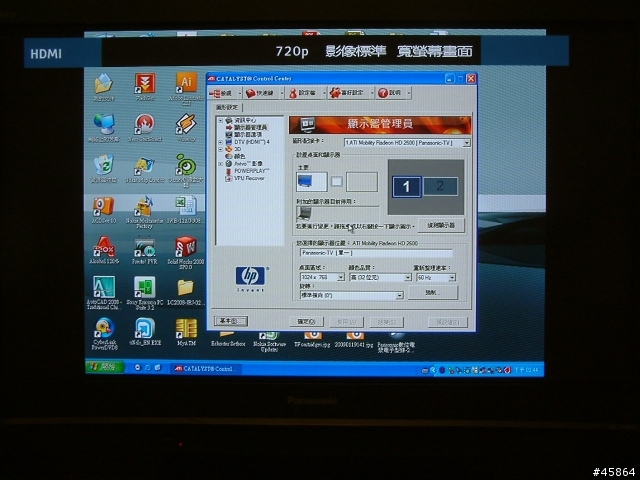Expand the Avivo video tree node
Viewport: 640px width, 480px height.
point(220,164)
